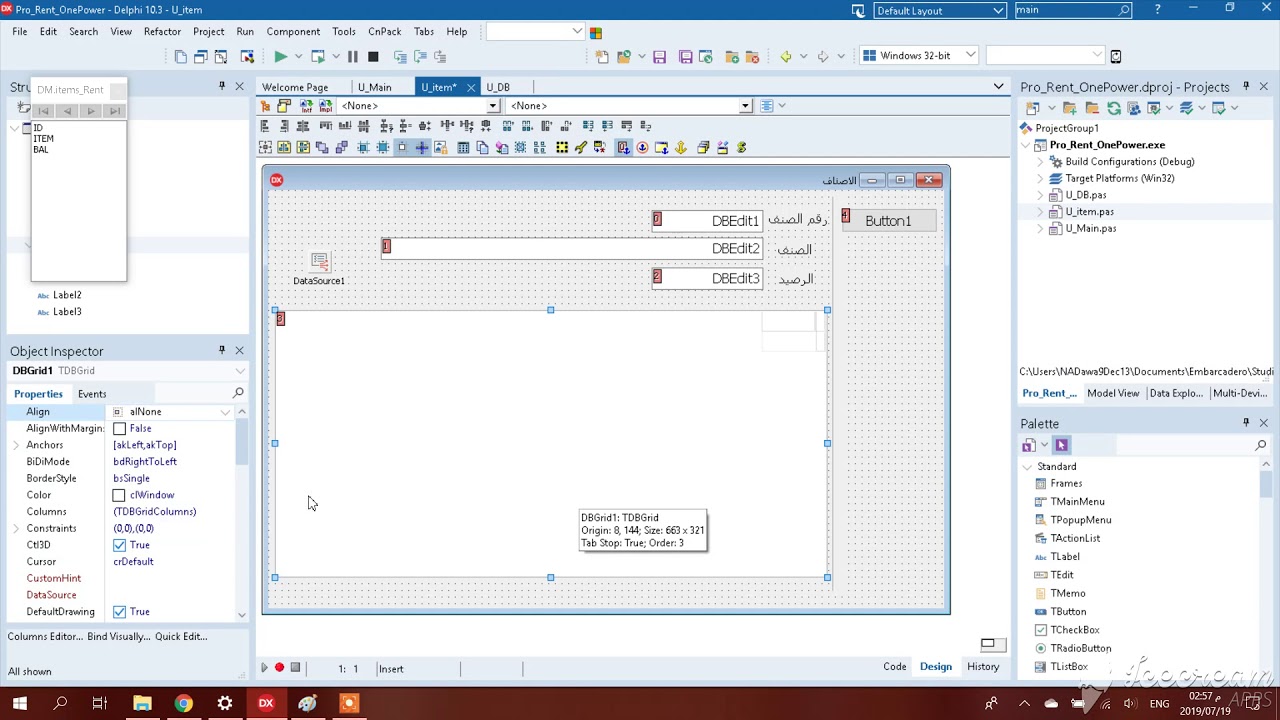Open the History view tab
The height and width of the screenshot is (720, 1280).
coord(983,667)
